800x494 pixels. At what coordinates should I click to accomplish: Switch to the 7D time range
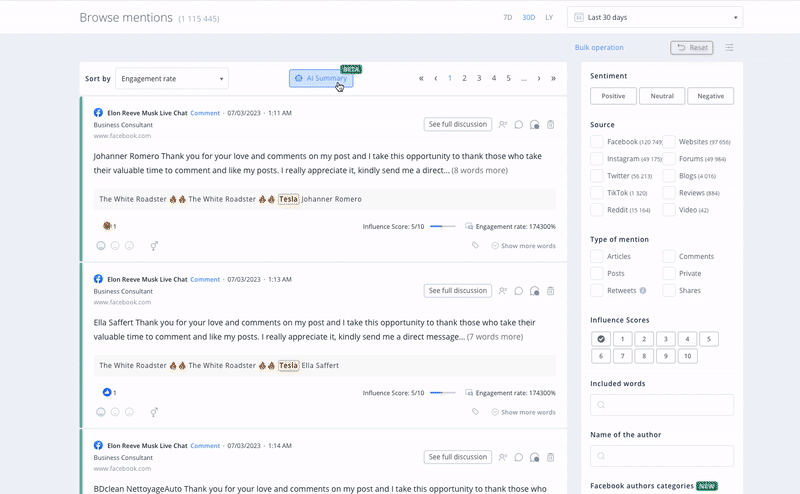tap(507, 18)
